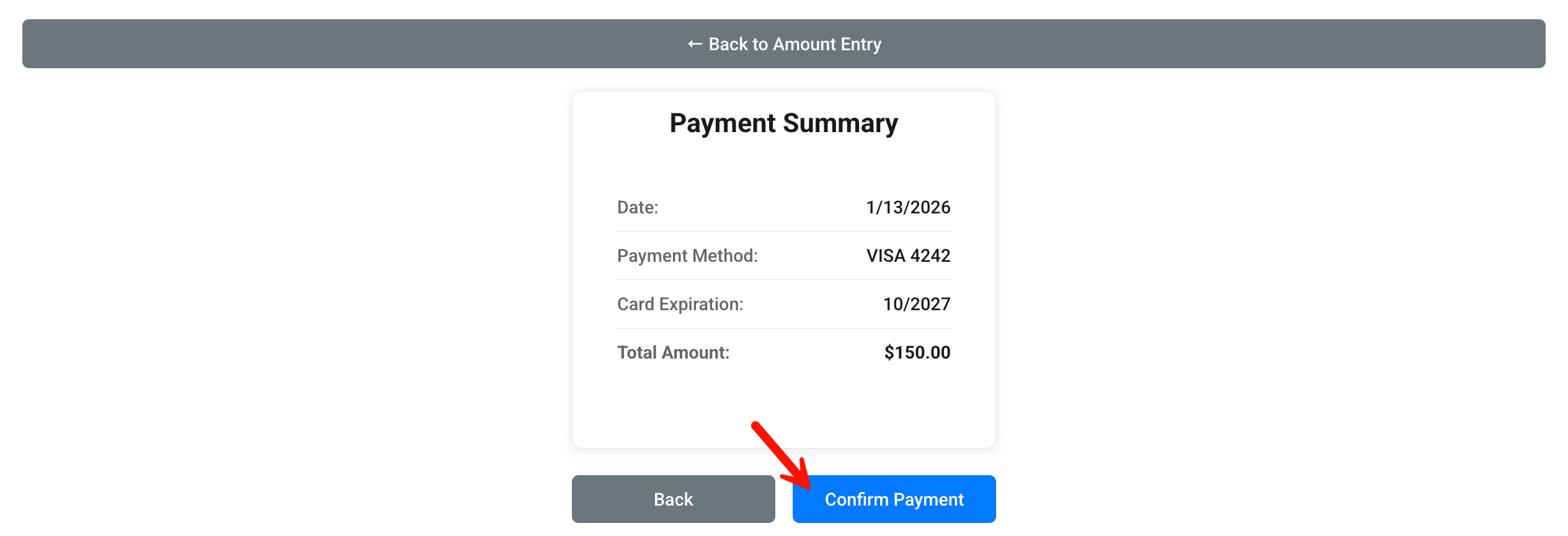Select the expiration value 10/2027
The image size is (1568, 536).
point(917,304)
